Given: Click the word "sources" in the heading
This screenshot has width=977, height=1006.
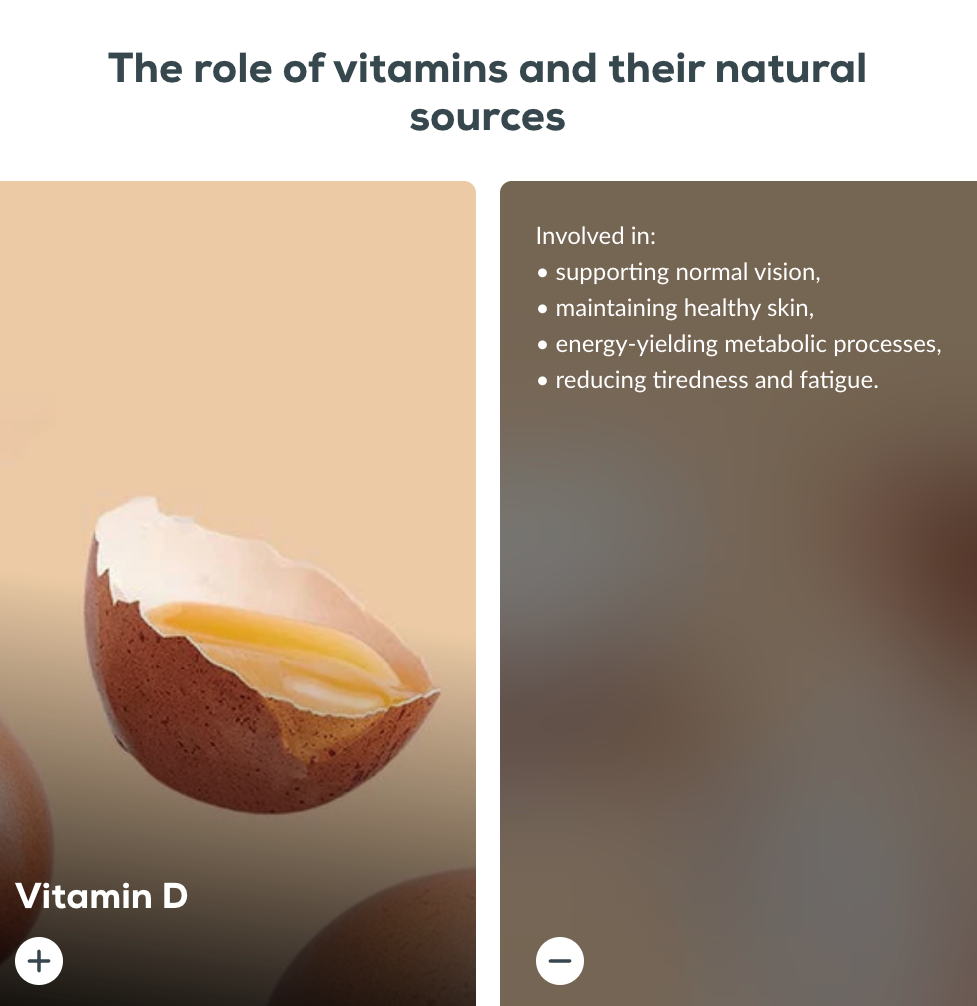Looking at the screenshot, I should [488, 117].
